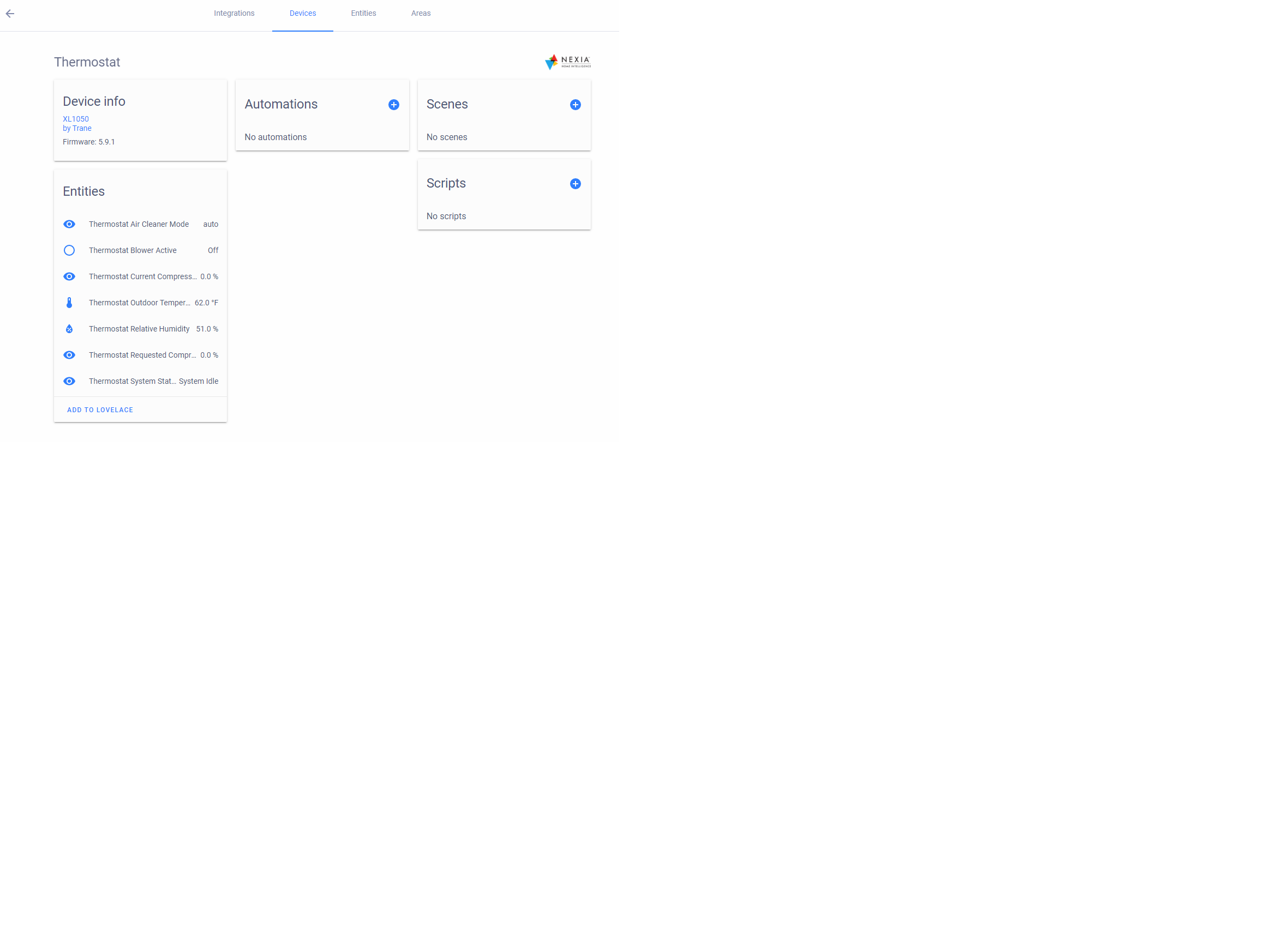The width and height of the screenshot is (1270, 952).
Task: Click eye icon for Current Compressor entity
Action: 69,276
